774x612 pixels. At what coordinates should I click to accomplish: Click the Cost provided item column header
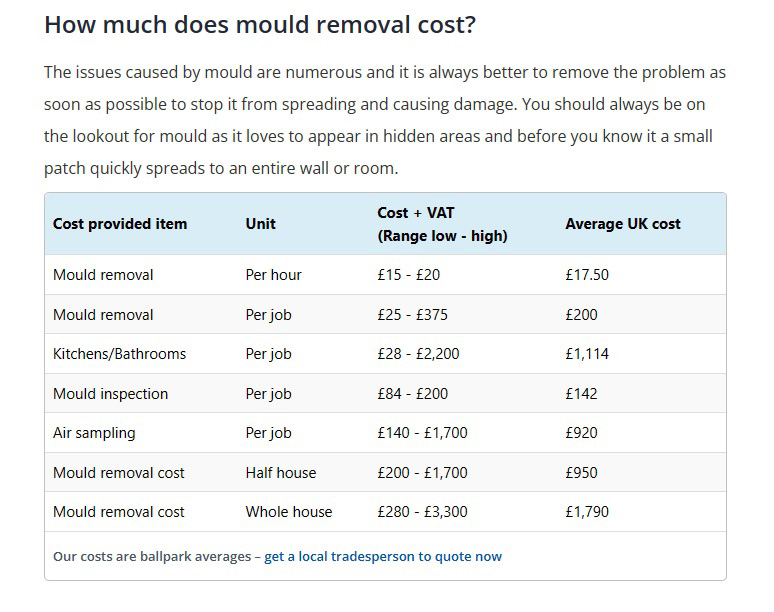[x=120, y=224]
